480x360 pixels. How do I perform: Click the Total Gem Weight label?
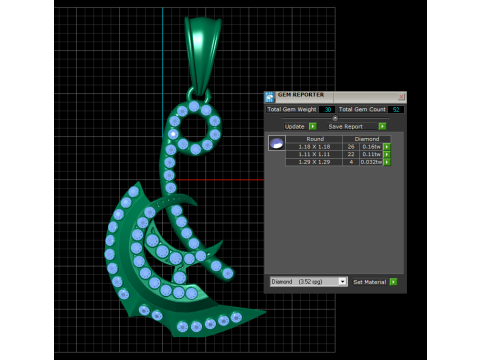point(292,109)
